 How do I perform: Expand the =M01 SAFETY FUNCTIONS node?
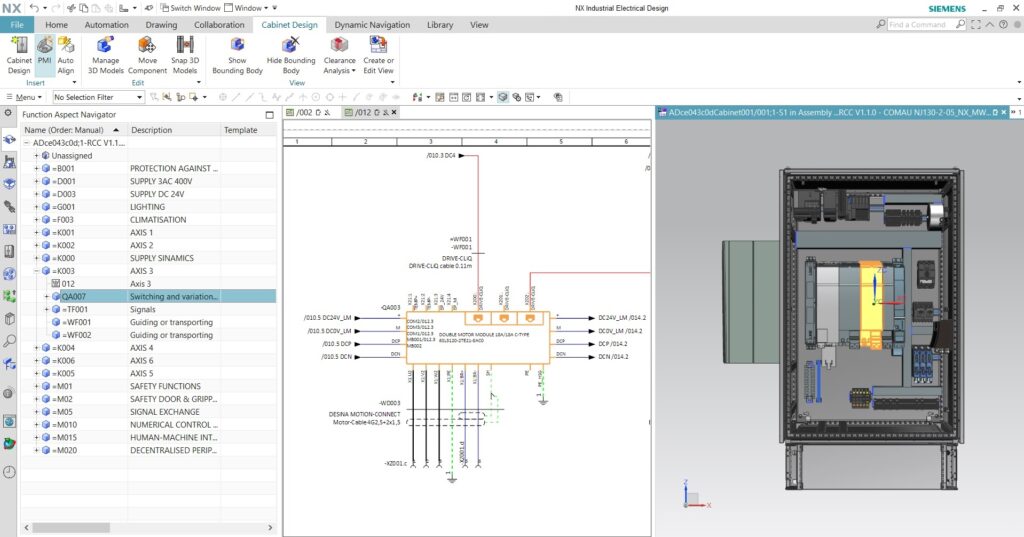[37, 386]
